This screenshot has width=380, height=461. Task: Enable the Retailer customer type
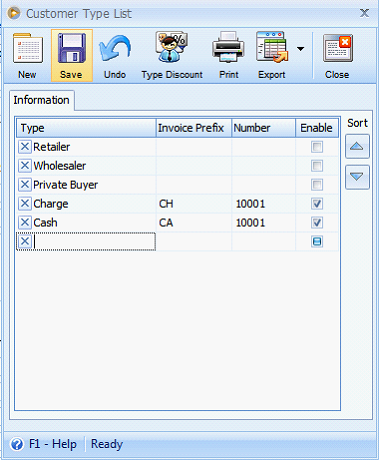(x=317, y=147)
